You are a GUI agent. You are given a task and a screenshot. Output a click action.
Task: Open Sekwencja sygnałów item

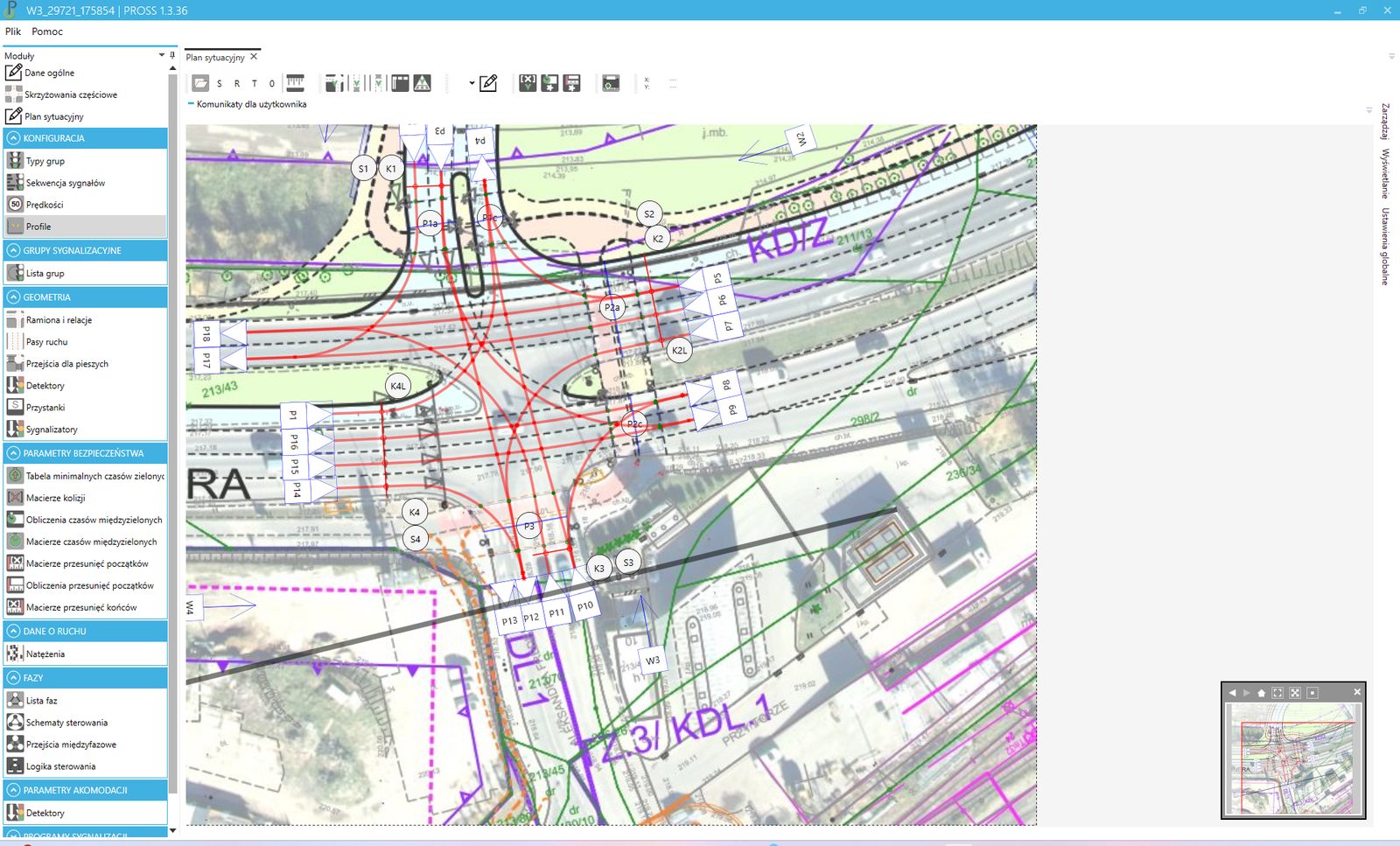(66, 183)
